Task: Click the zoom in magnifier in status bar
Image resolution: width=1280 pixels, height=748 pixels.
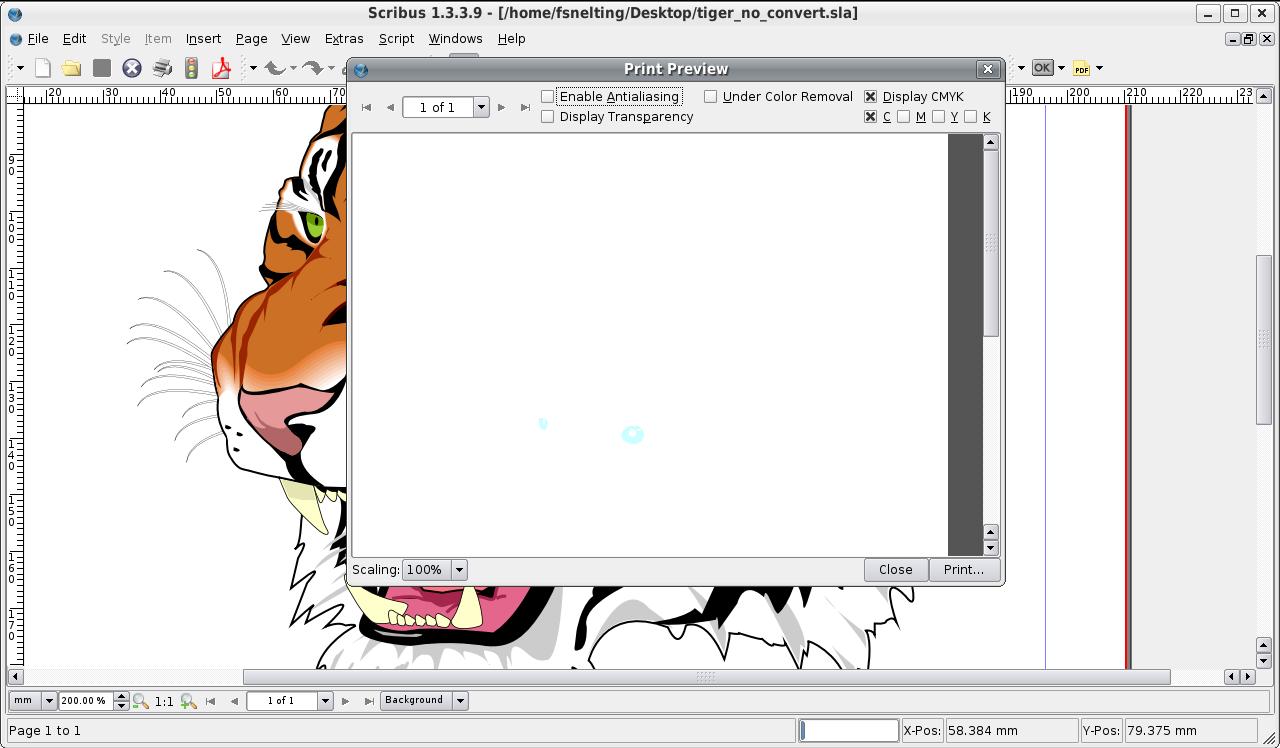Action: click(x=188, y=701)
